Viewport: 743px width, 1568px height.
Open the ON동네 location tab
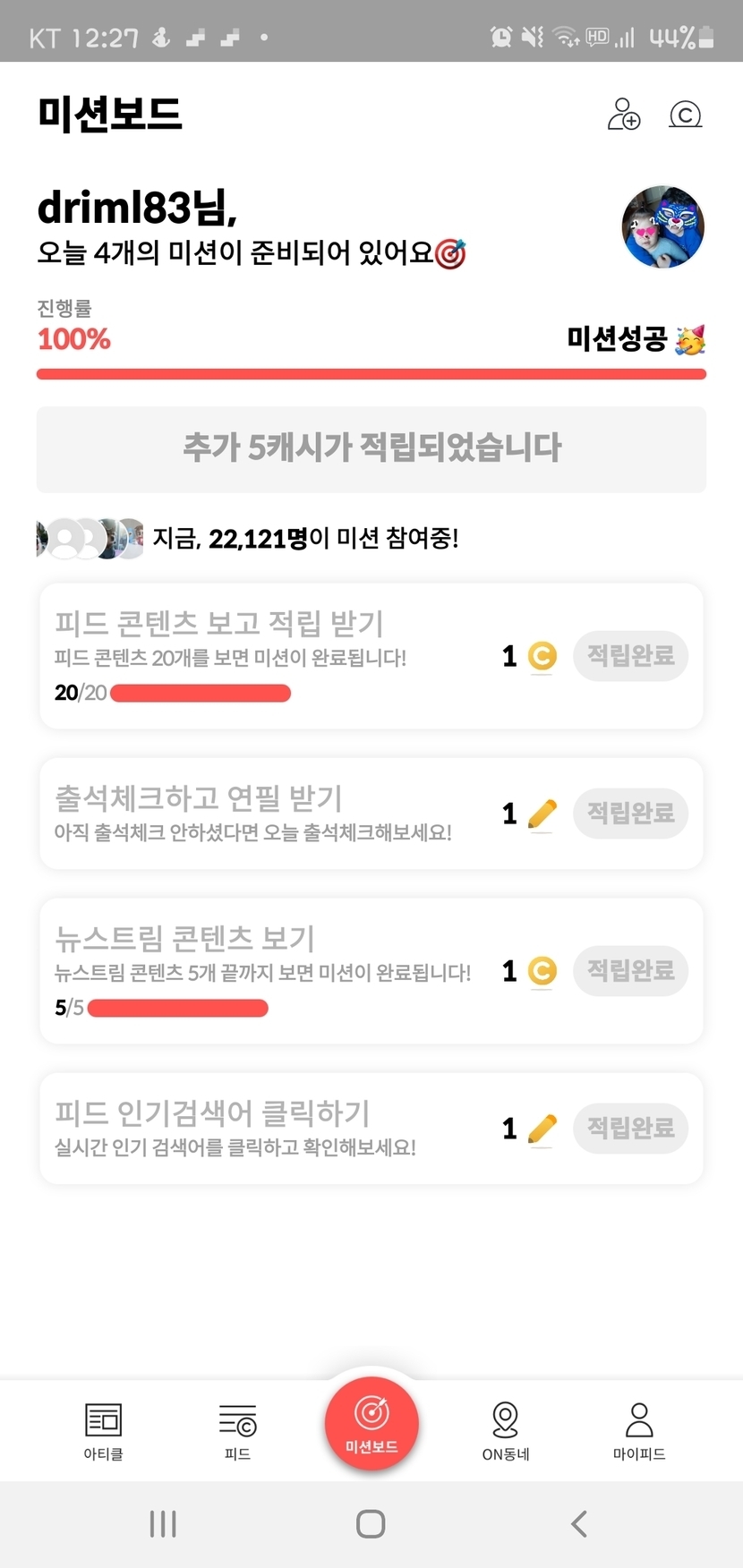click(506, 1430)
